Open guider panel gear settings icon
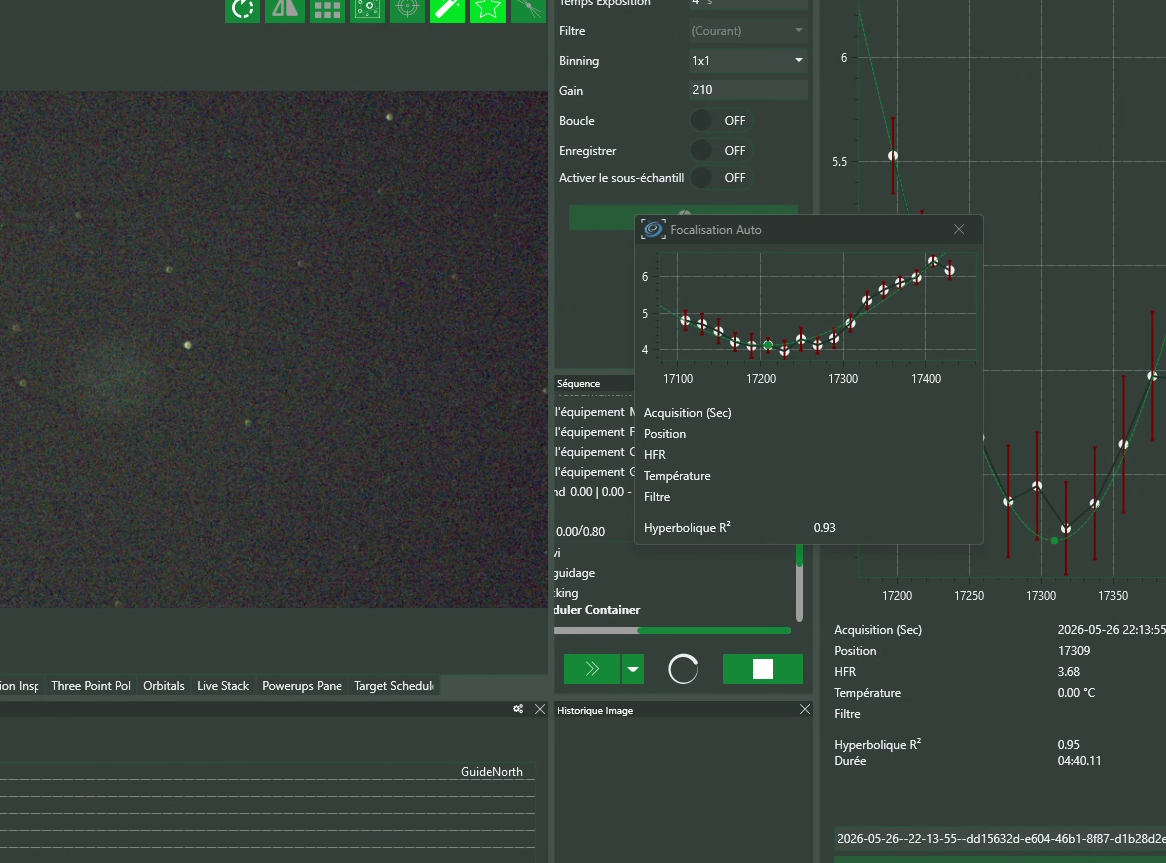This screenshot has width=1166, height=863. pyautogui.click(x=518, y=709)
